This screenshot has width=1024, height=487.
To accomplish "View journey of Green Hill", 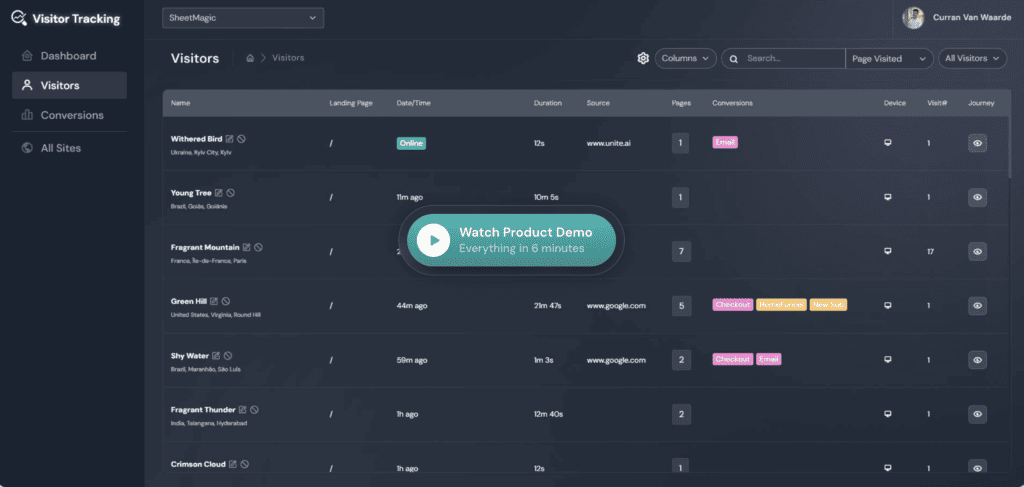I will tap(977, 306).
